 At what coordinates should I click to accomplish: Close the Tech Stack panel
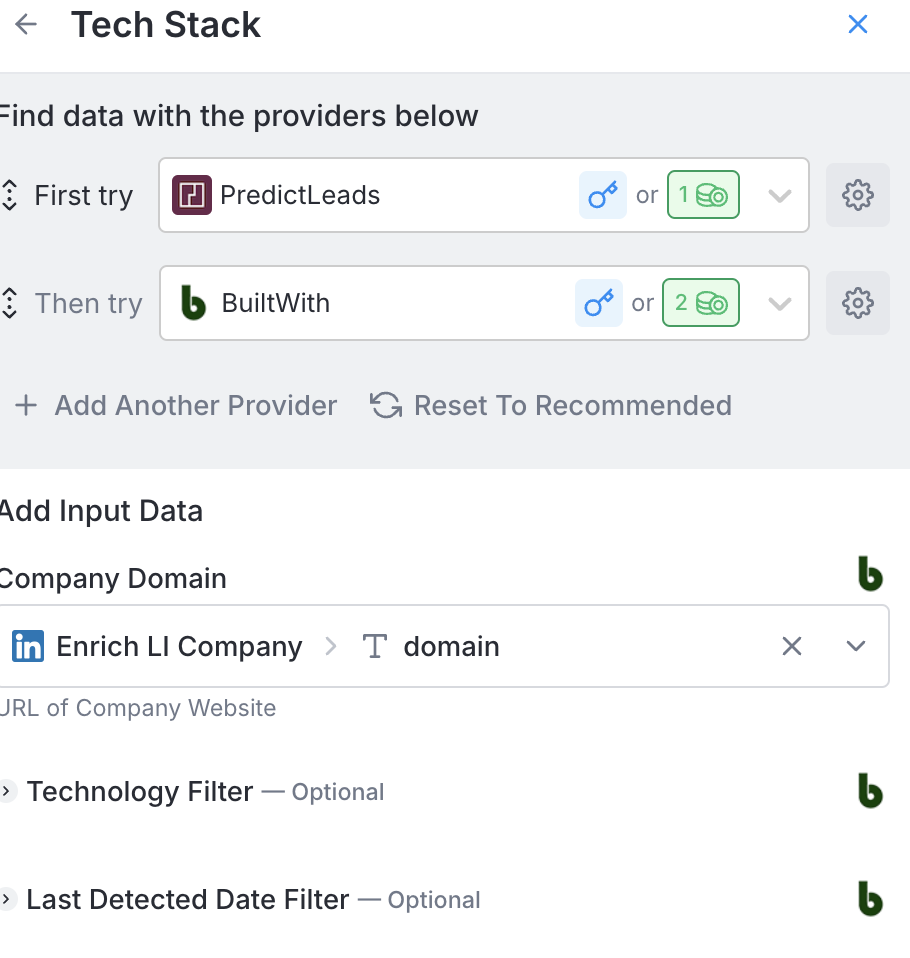click(x=857, y=25)
